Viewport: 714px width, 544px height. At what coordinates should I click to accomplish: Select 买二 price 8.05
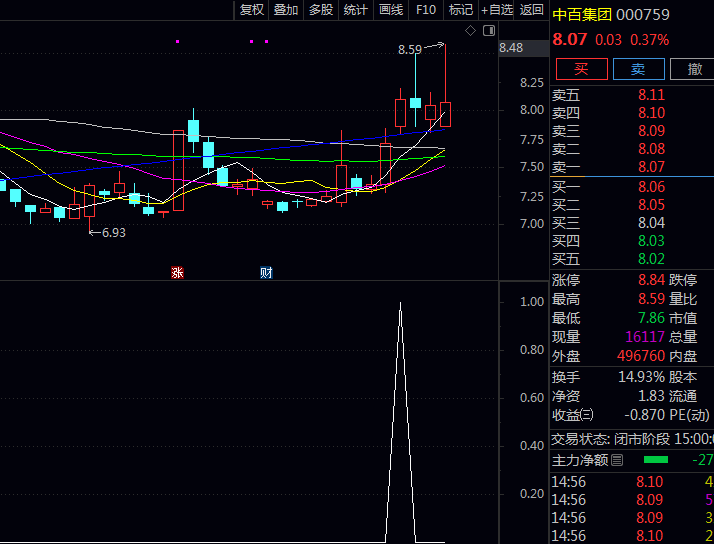pyautogui.click(x=651, y=205)
